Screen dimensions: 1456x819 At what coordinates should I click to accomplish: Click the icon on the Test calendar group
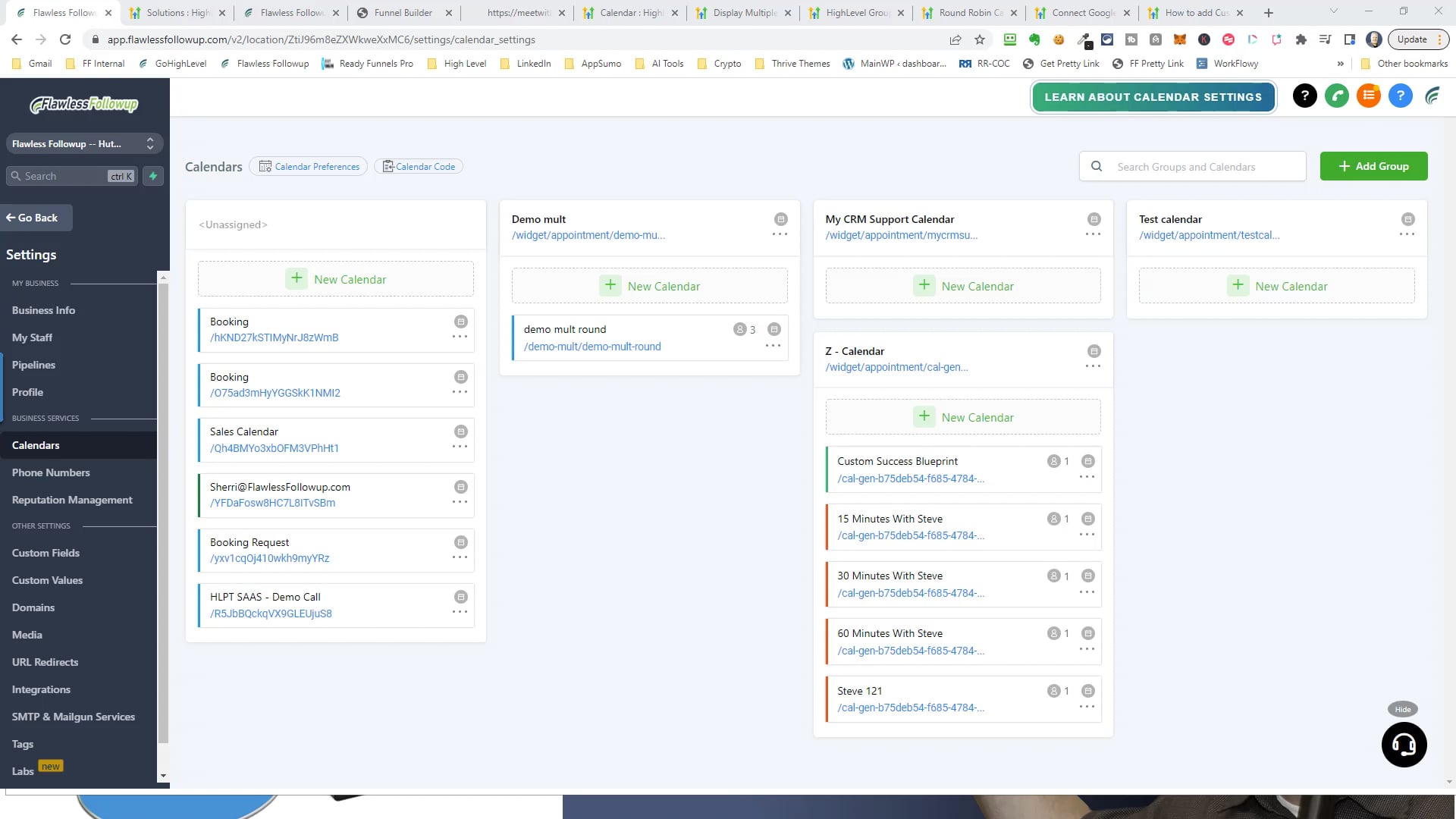(x=1407, y=219)
